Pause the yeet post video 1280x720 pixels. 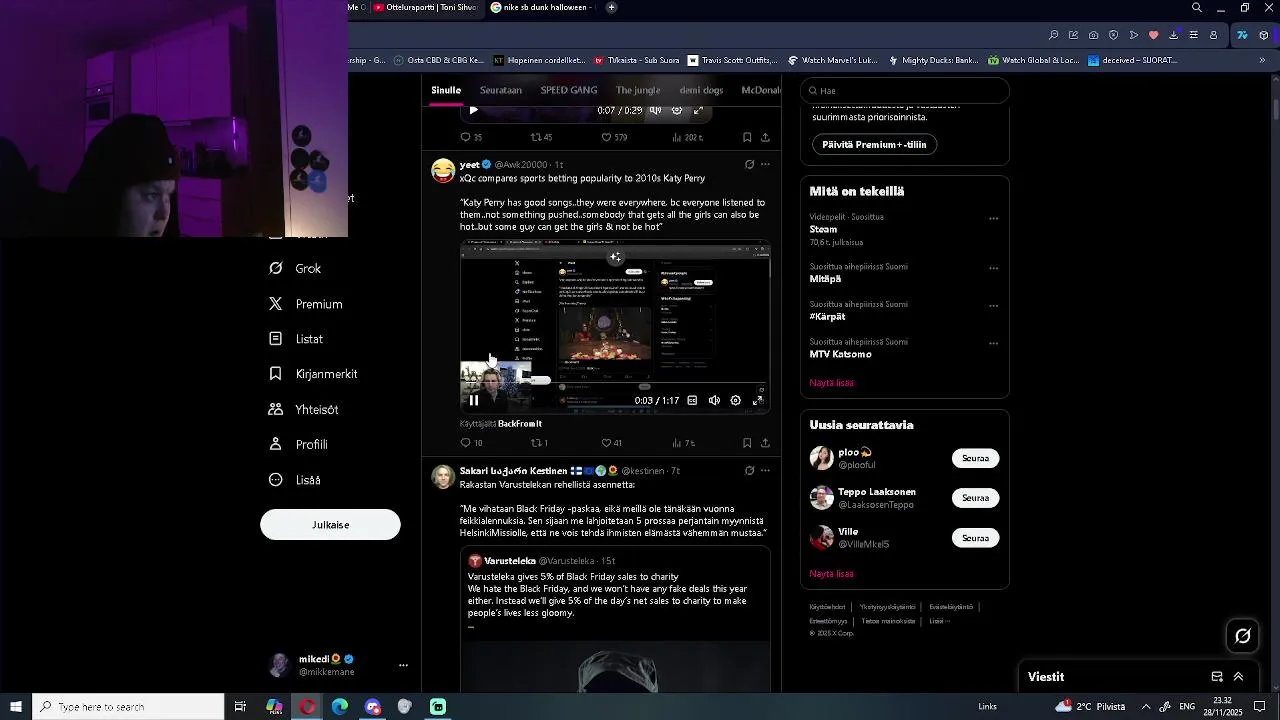click(474, 400)
